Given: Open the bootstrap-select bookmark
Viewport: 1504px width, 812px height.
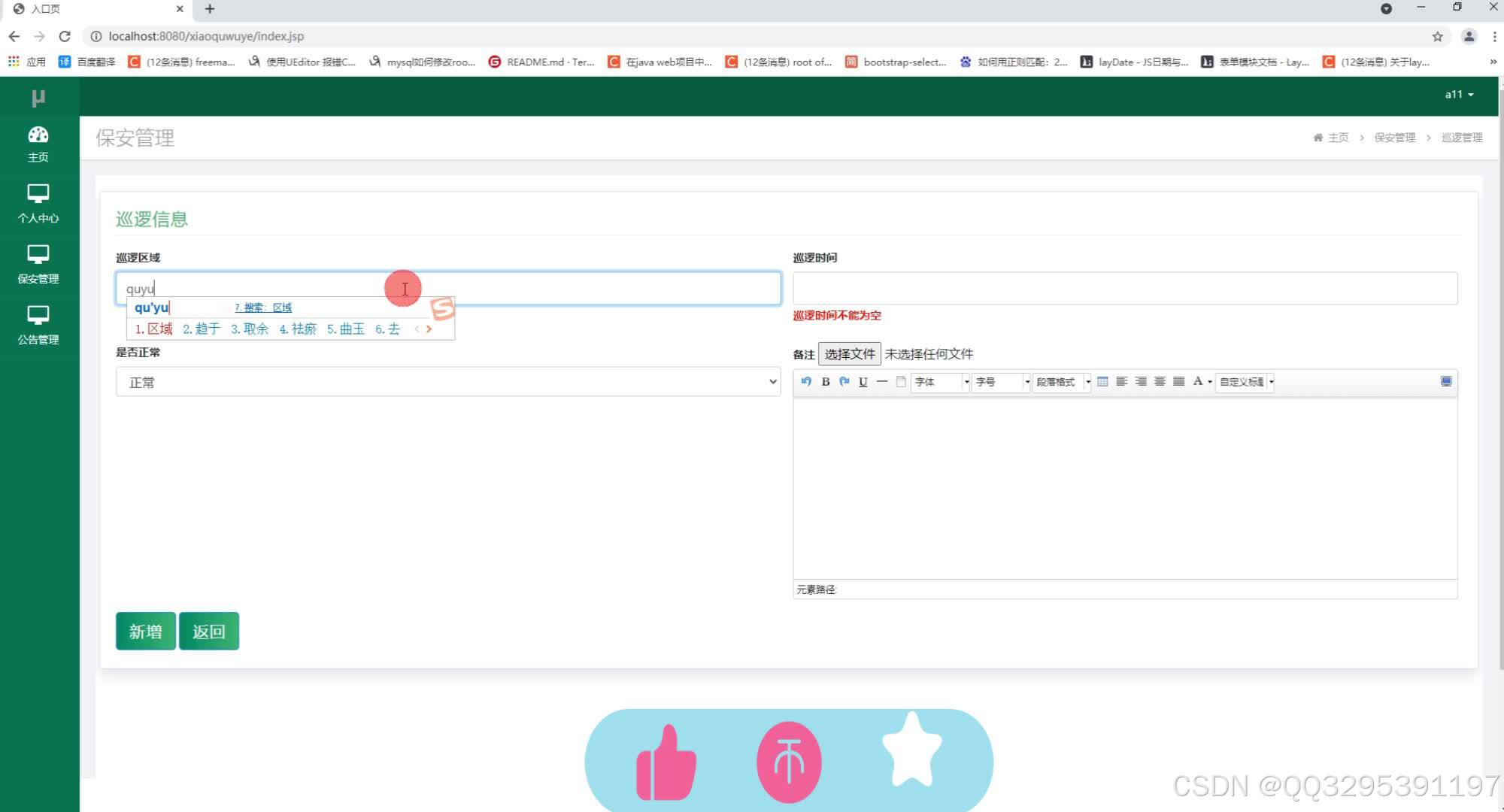Looking at the screenshot, I should point(896,62).
